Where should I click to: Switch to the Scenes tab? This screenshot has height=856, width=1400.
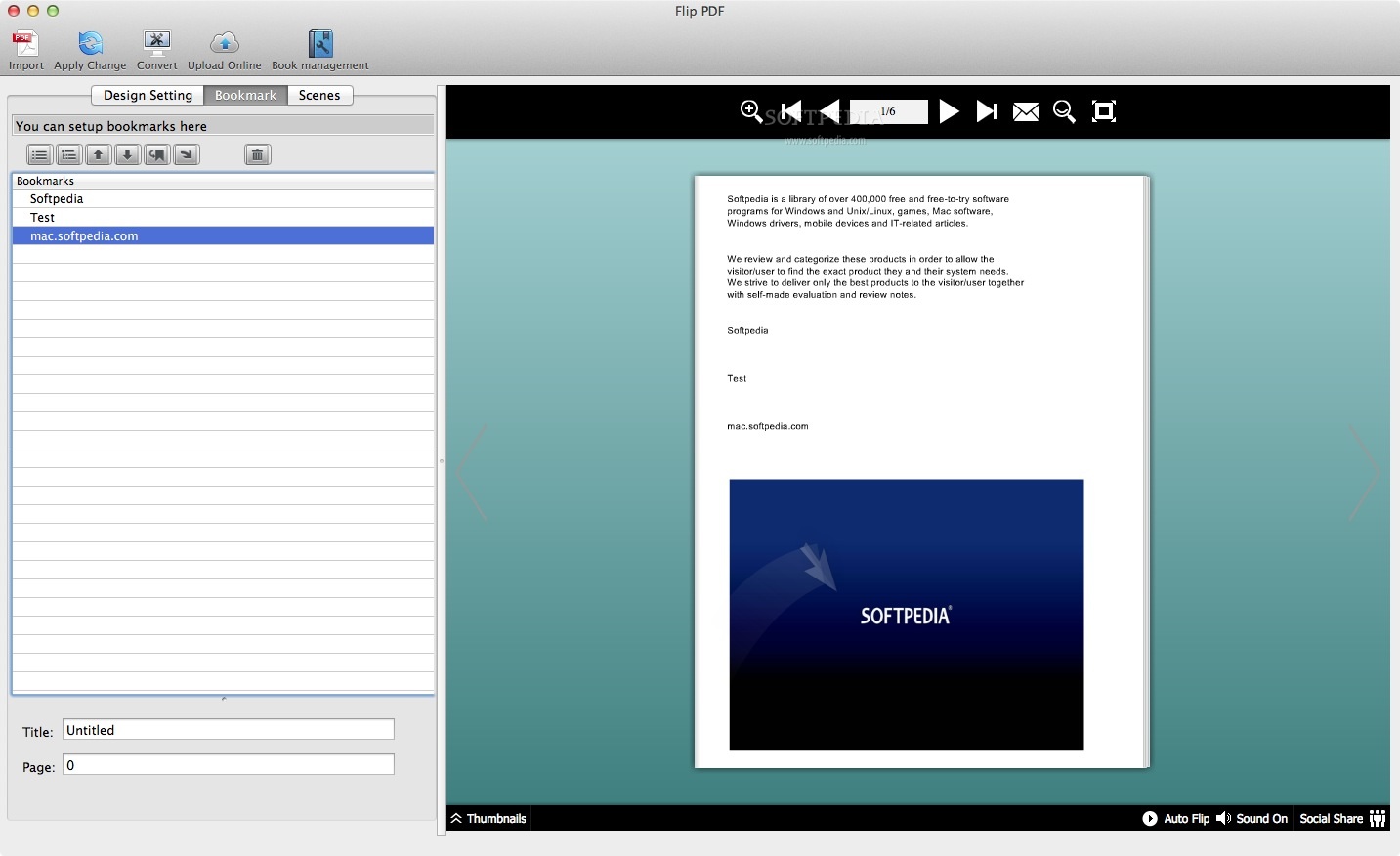pos(319,95)
